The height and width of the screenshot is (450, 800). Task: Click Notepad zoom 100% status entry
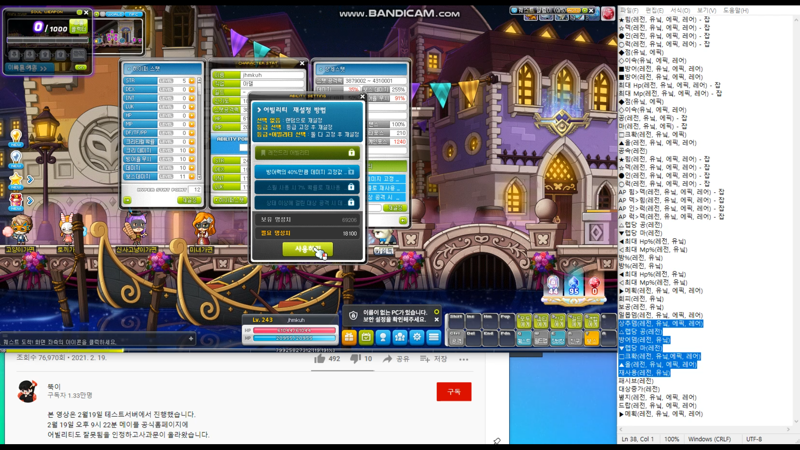(x=671, y=439)
